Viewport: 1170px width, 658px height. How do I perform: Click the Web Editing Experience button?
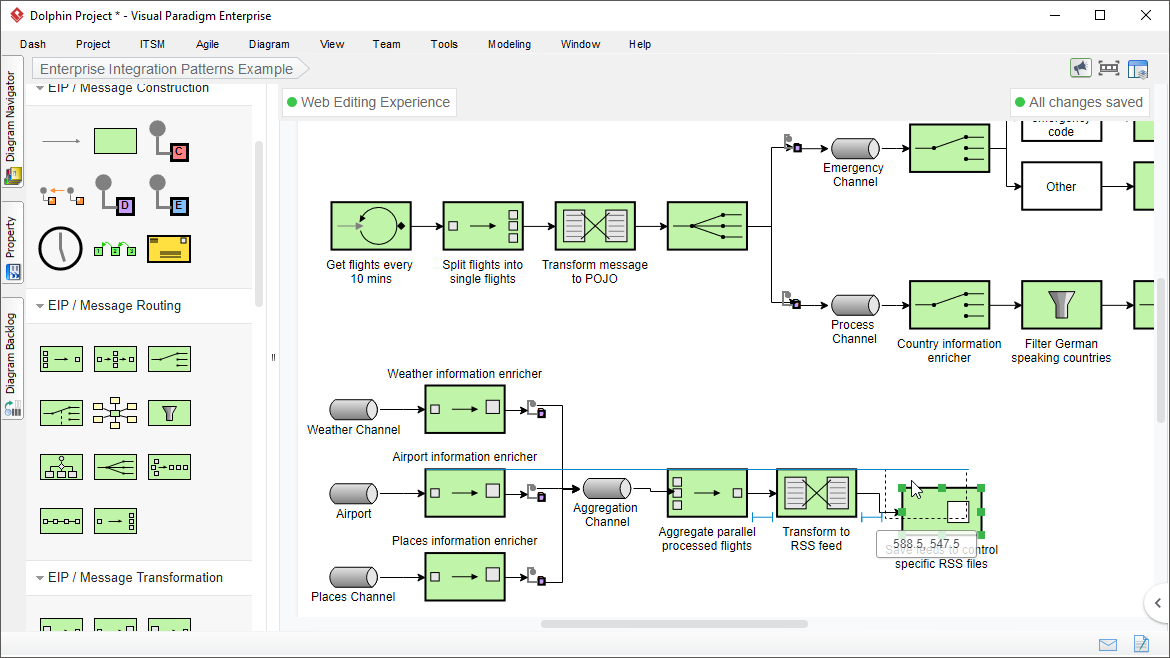368,101
